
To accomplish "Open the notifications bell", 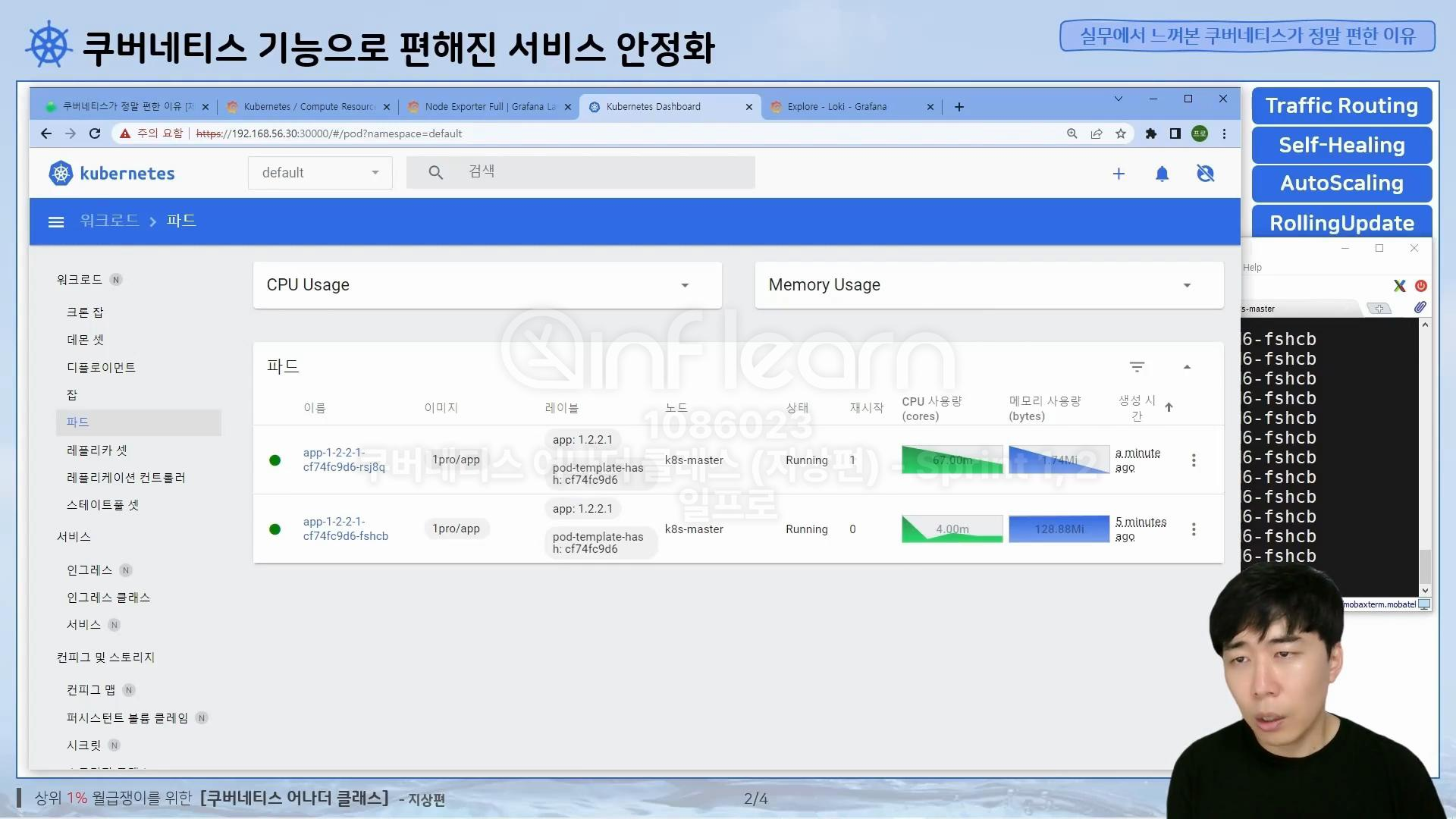I will point(1162,174).
